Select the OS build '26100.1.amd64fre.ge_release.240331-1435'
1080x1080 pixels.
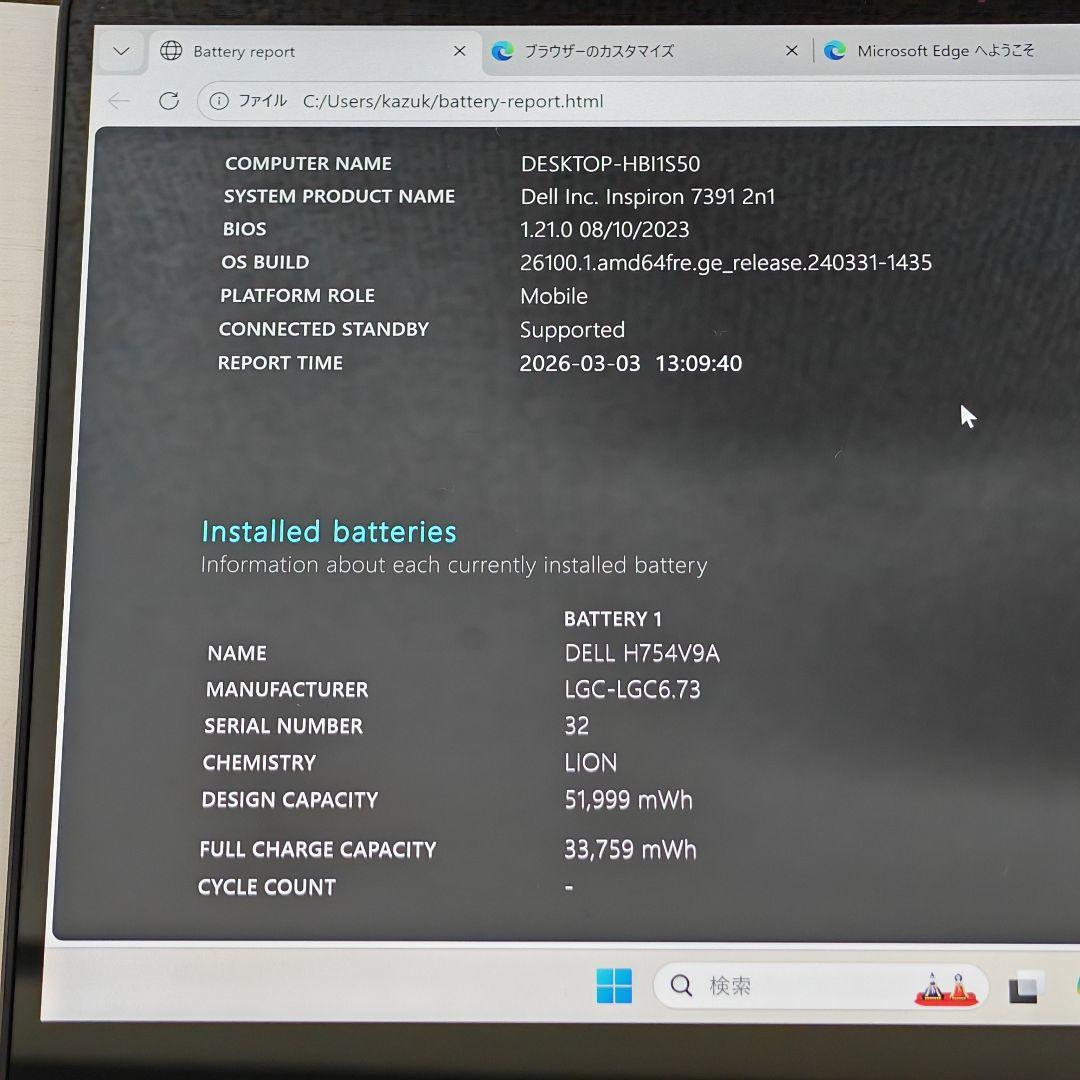tap(726, 262)
